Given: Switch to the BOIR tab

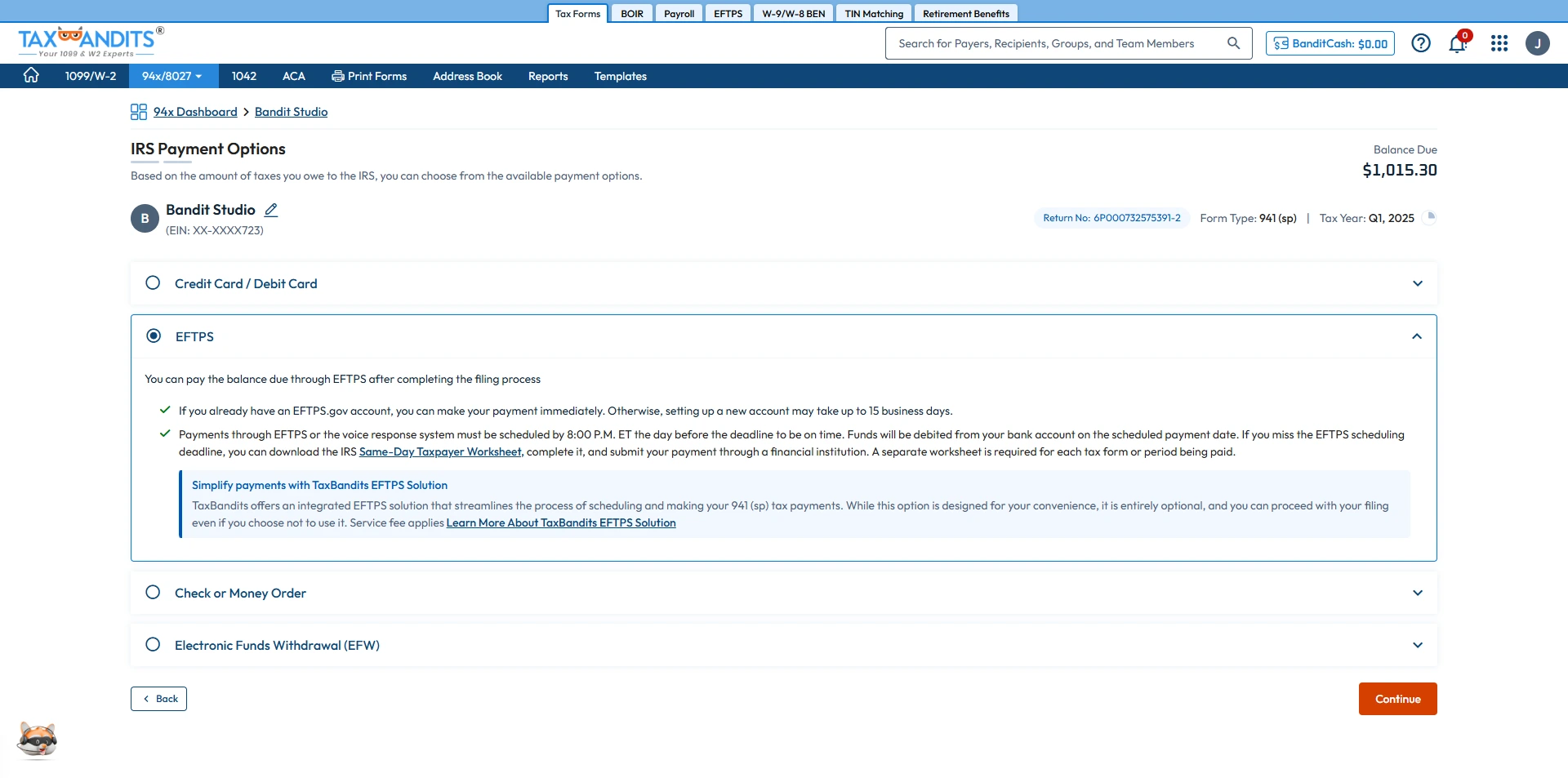Looking at the screenshot, I should [x=632, y=14].
